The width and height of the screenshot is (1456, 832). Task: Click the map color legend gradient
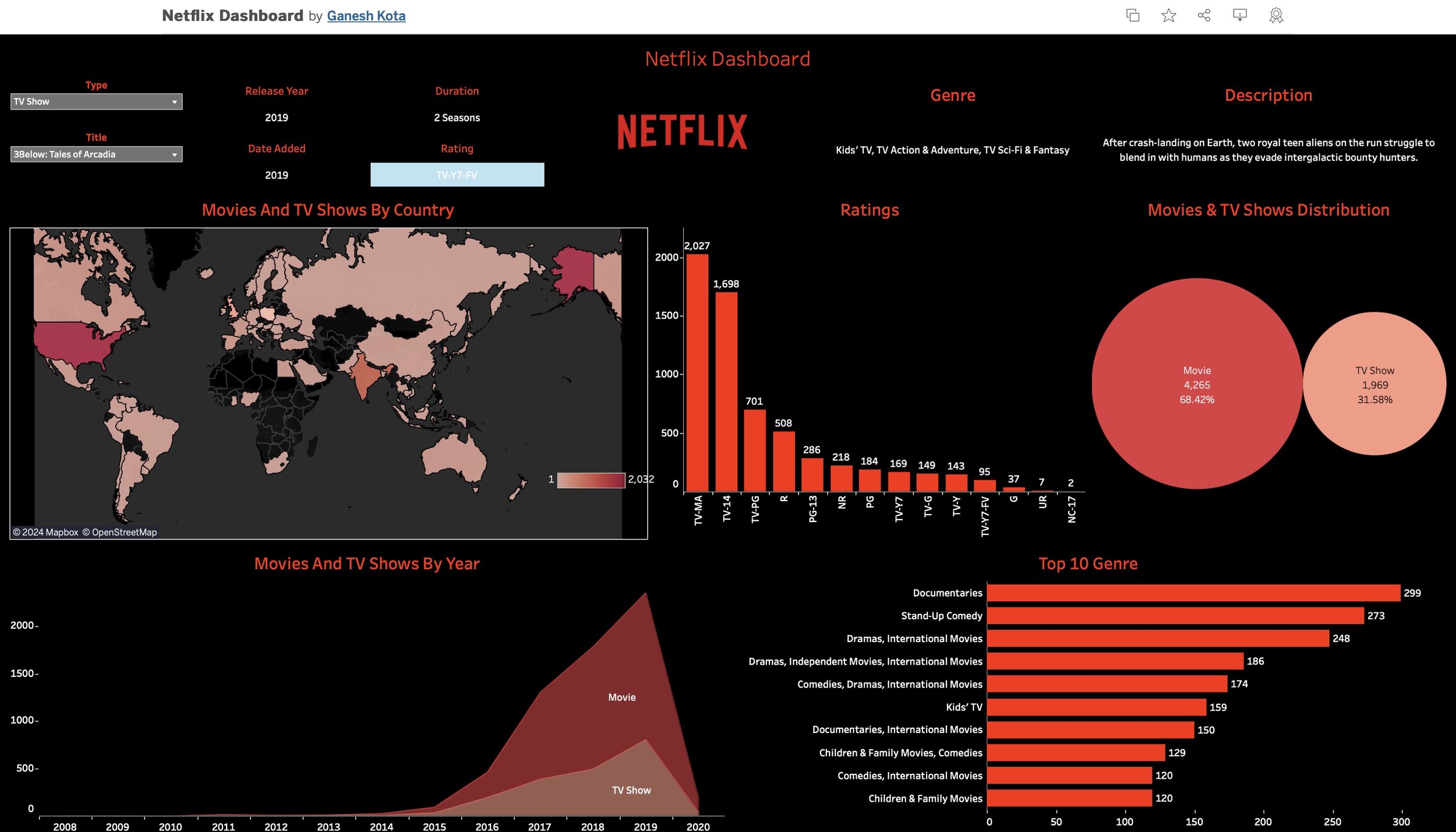pyautogui.click(x=591, y=480)
